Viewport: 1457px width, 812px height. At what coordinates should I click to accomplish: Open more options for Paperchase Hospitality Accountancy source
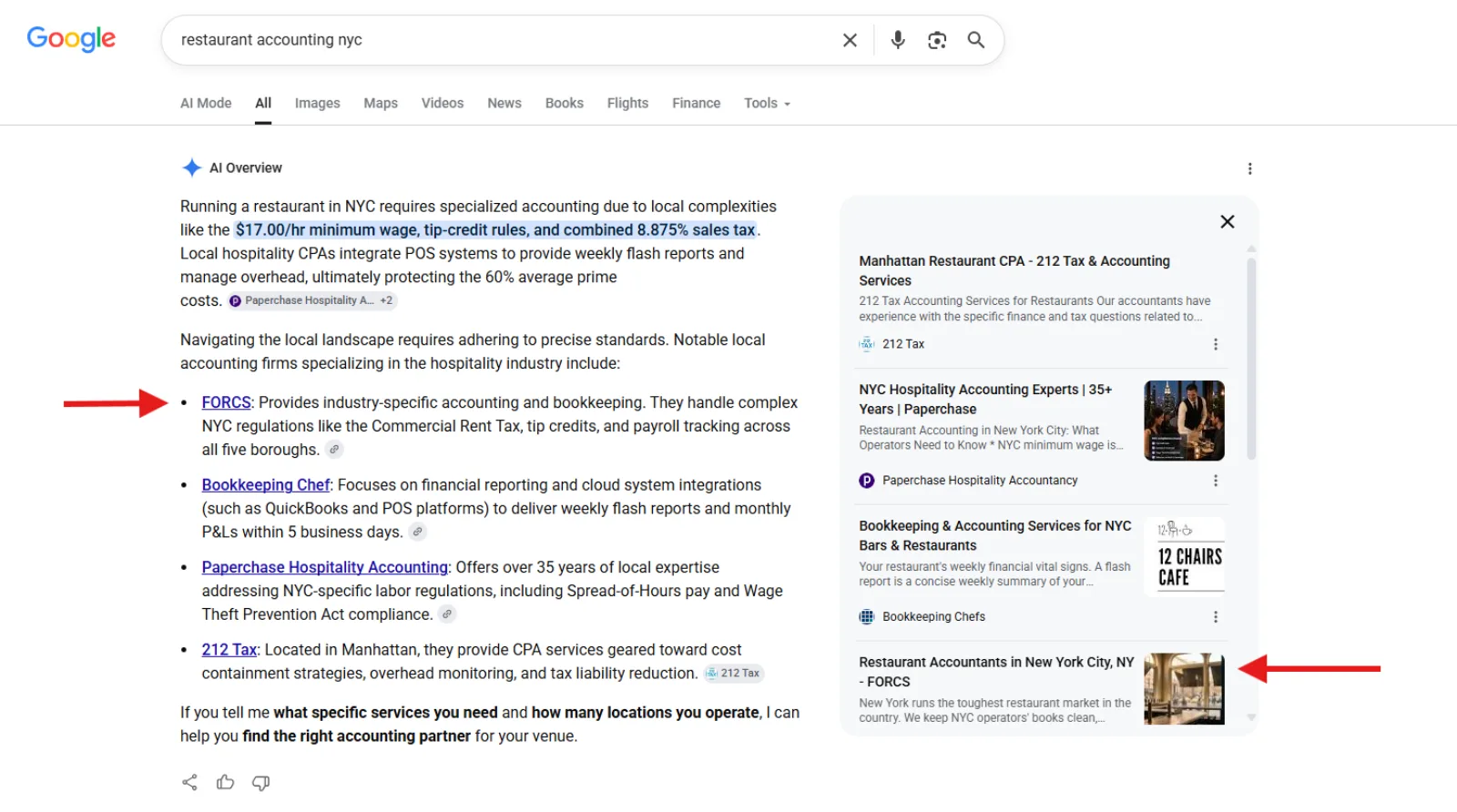pyautogui.click(x=1215, y=481)
